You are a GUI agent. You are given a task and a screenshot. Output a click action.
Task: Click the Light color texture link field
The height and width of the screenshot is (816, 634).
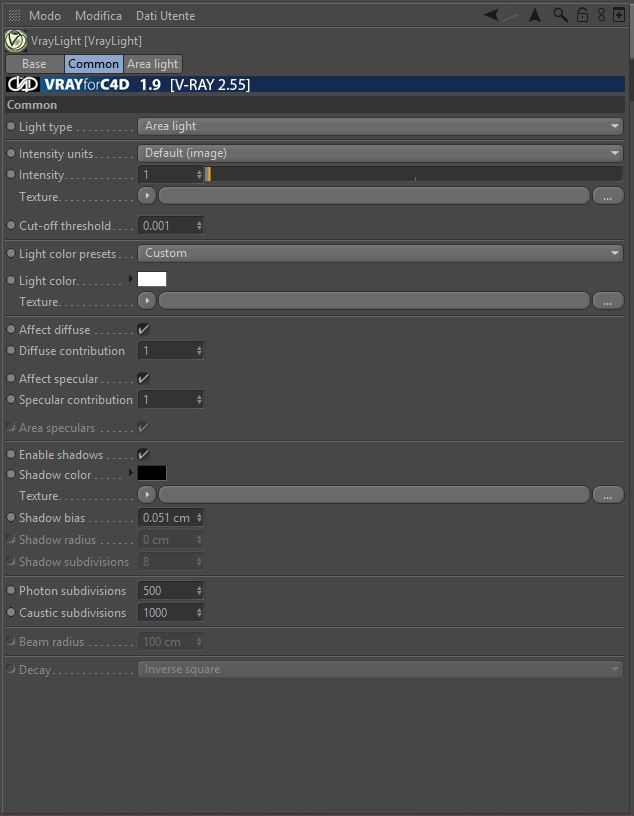coord(374,301)
